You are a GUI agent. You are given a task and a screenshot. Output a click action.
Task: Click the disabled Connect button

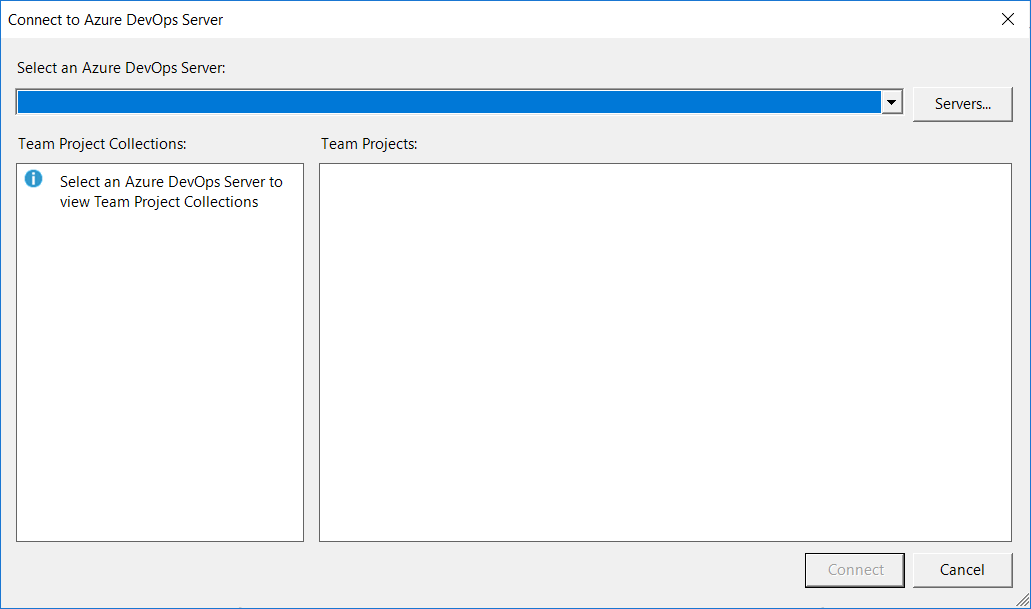854,569
